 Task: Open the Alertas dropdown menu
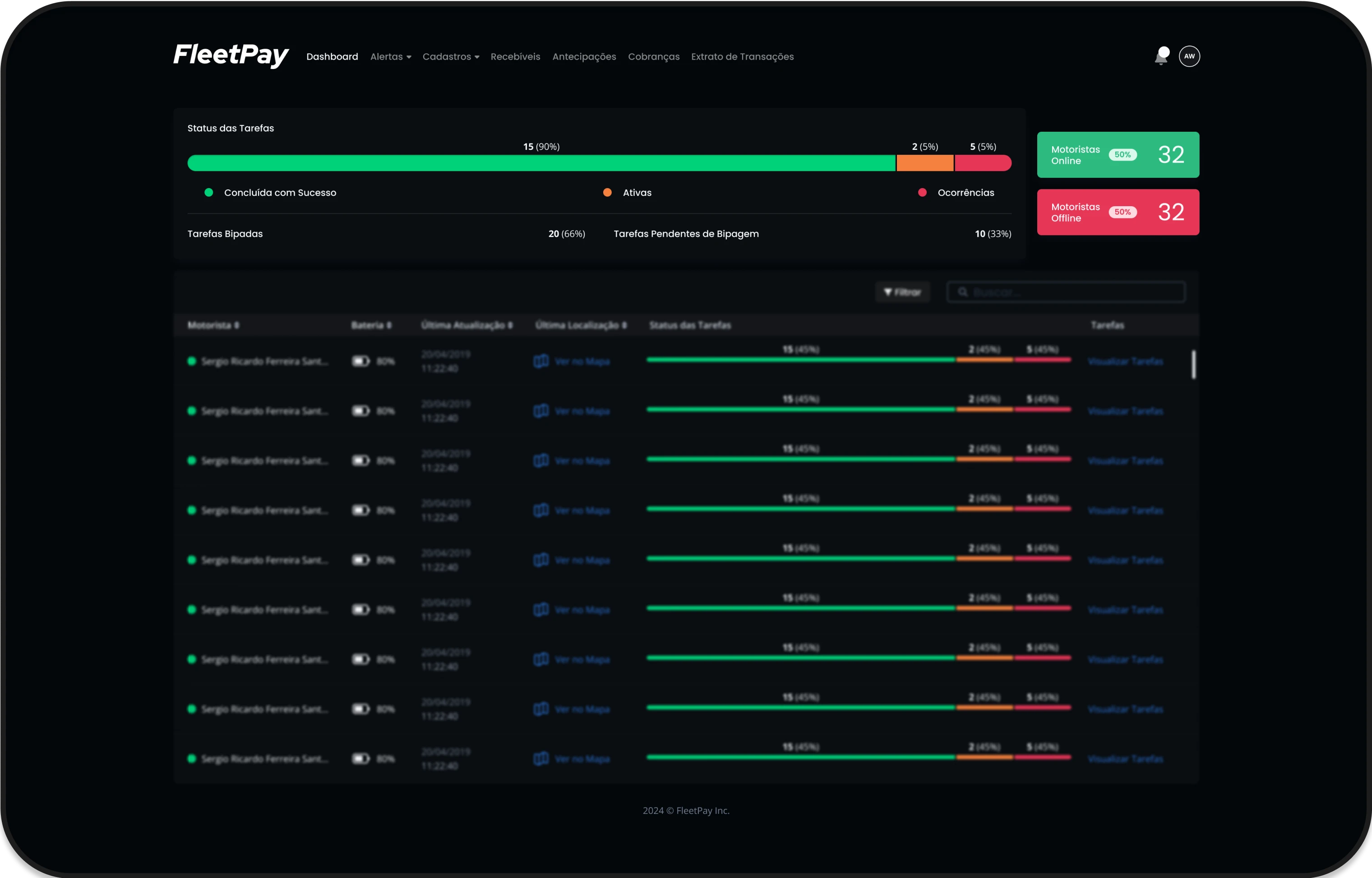coord(390,56)
